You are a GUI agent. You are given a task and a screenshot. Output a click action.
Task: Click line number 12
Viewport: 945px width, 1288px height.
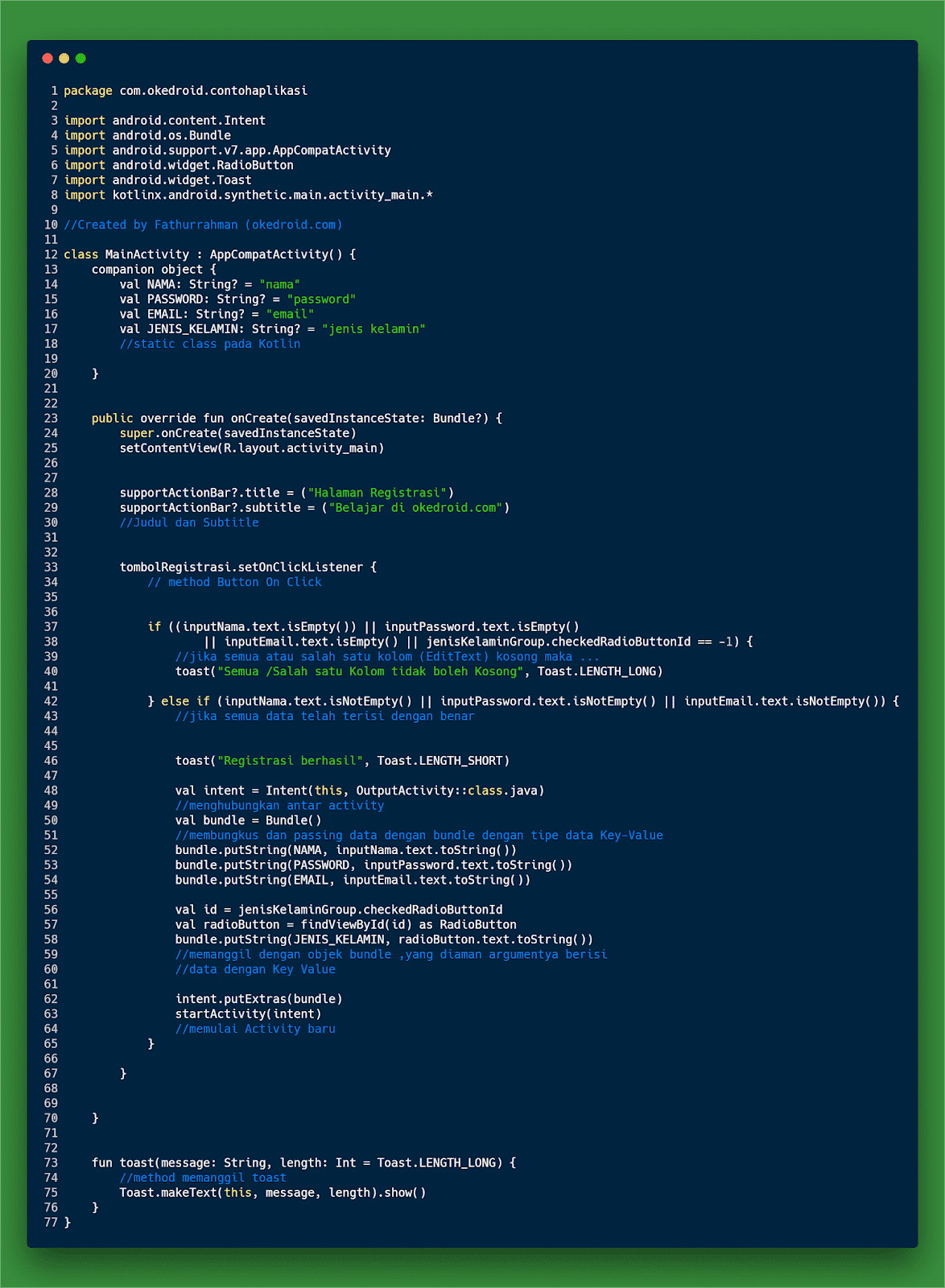point(51,254)
